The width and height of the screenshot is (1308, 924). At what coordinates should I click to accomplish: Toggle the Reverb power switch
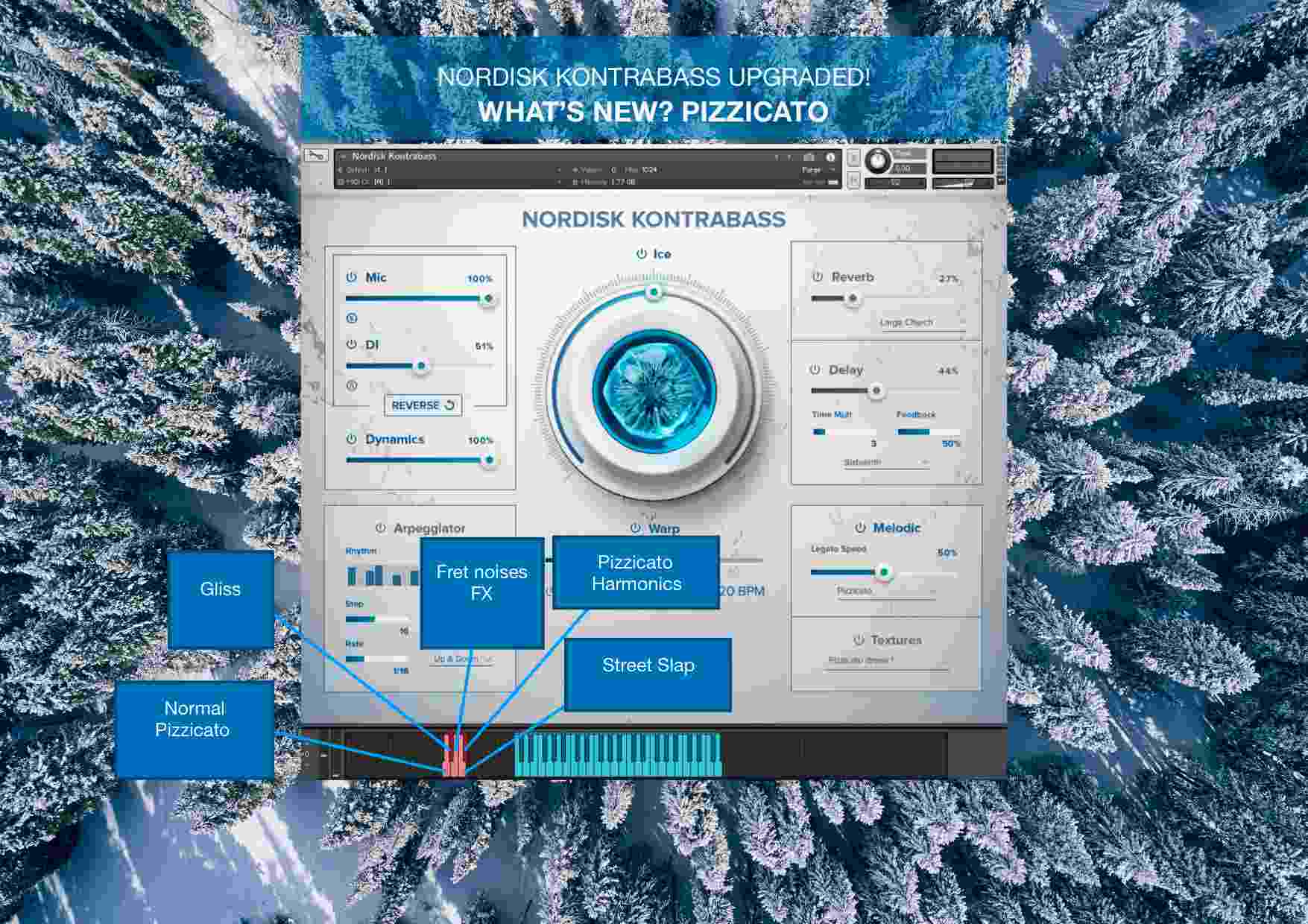(818, 276)
